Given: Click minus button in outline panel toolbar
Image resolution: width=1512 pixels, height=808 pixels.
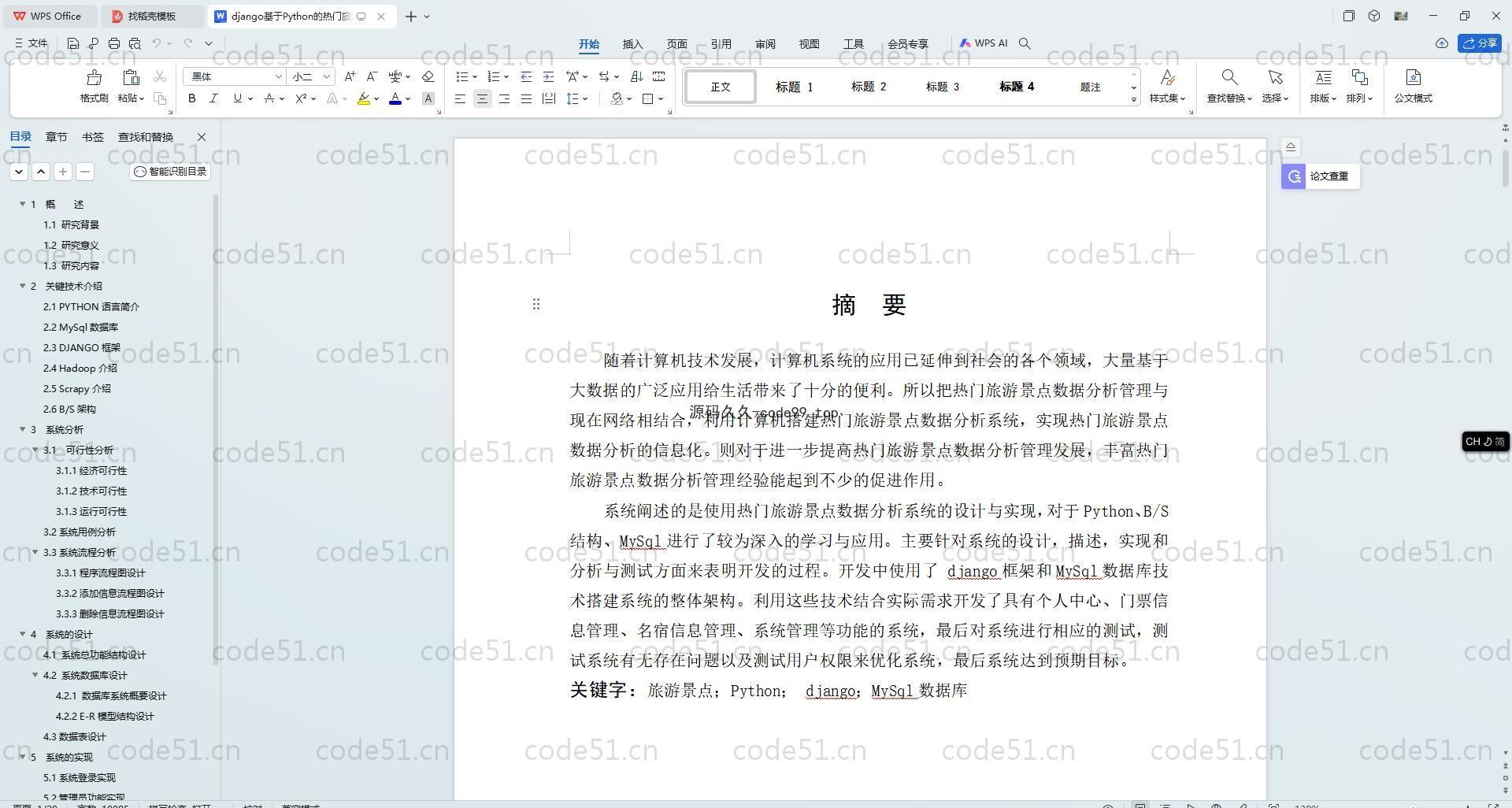Looking at the screenshot, I should [85, 172].
